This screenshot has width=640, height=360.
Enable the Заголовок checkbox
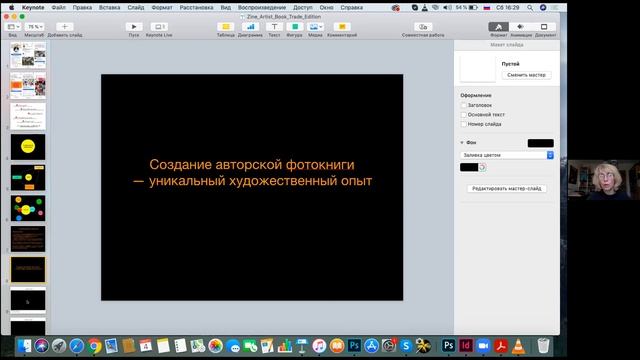click(463, 105)
